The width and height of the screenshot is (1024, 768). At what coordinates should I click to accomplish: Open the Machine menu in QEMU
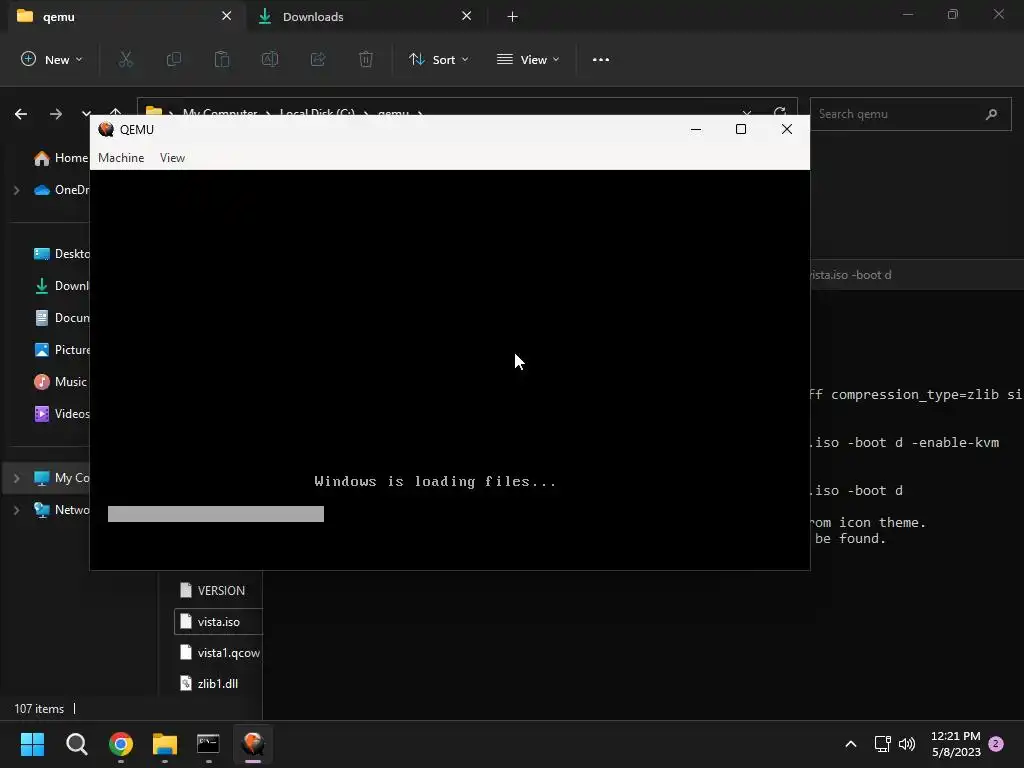(121, 157)
